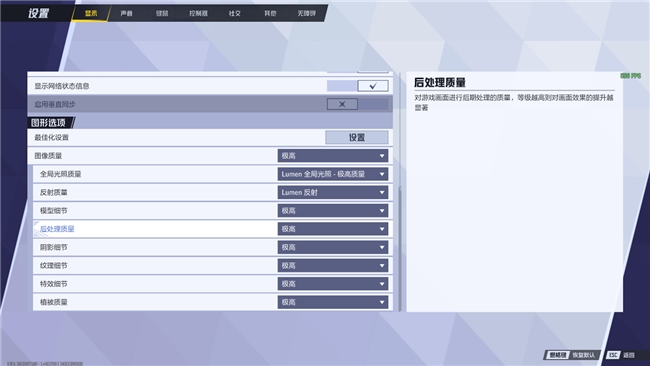650x366 pixels.
Task: Go to the 控制器 tab
Action: (198, 13)
